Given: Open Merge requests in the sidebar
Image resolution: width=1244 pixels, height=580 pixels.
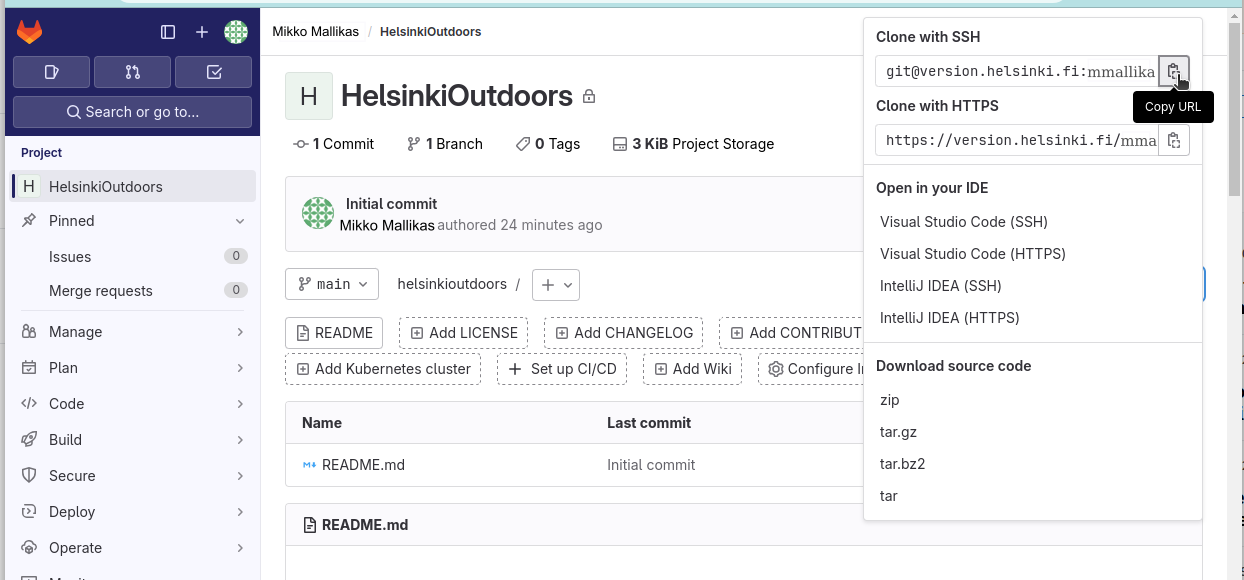Looking at the screenshot, I should click(133, 291).
